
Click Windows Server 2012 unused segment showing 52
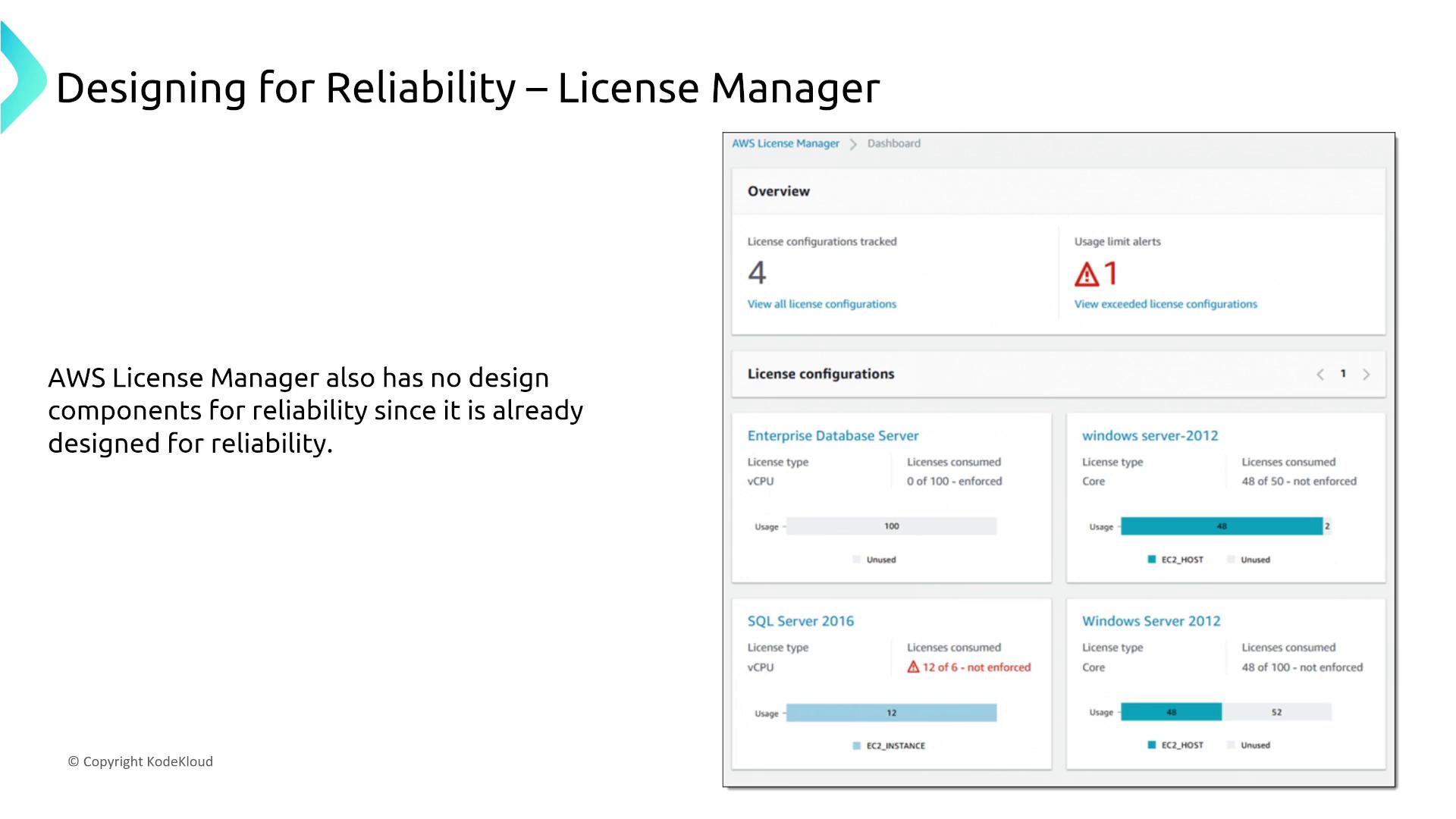click(x=1277, y=712)
